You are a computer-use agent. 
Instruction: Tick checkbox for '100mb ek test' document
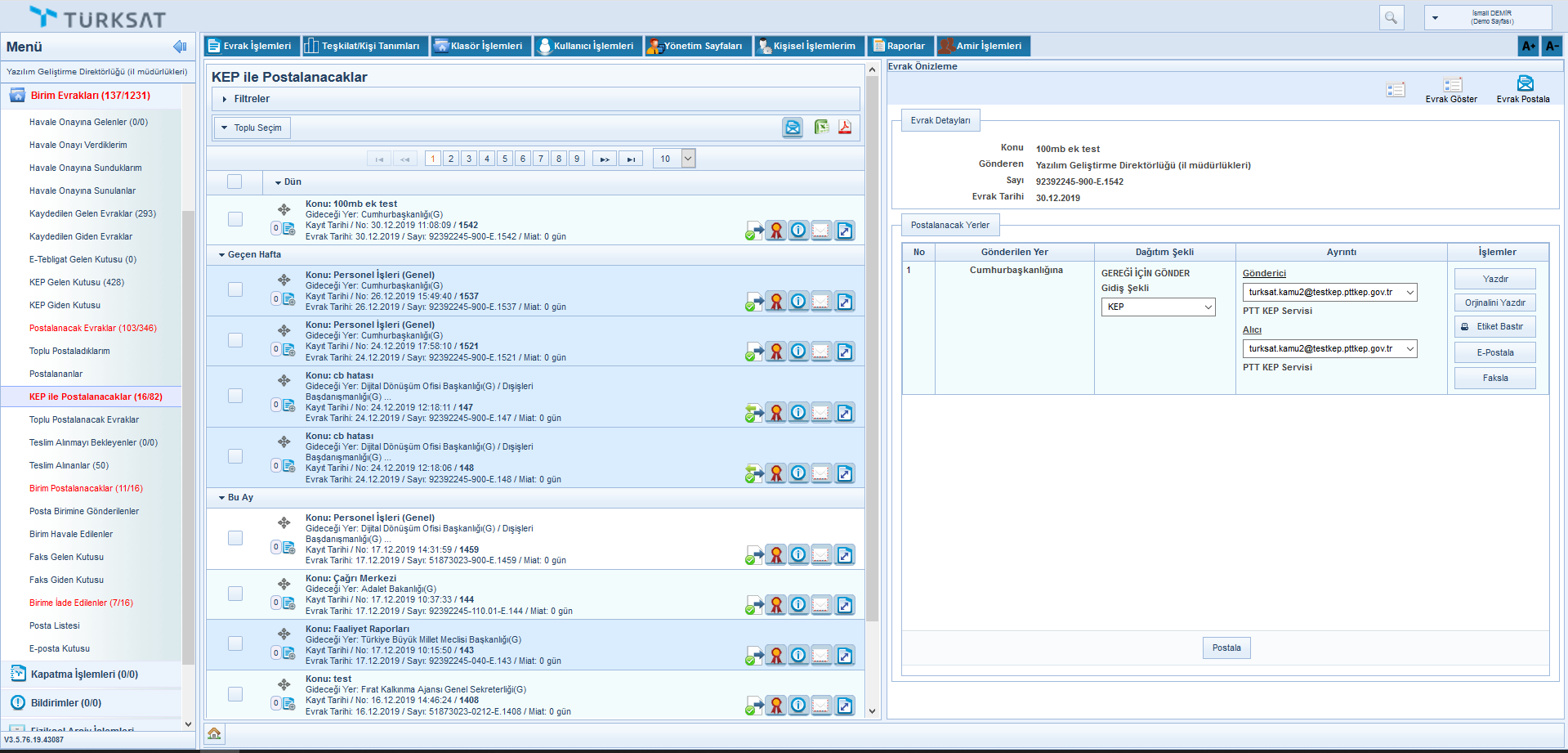pos(235,219)
